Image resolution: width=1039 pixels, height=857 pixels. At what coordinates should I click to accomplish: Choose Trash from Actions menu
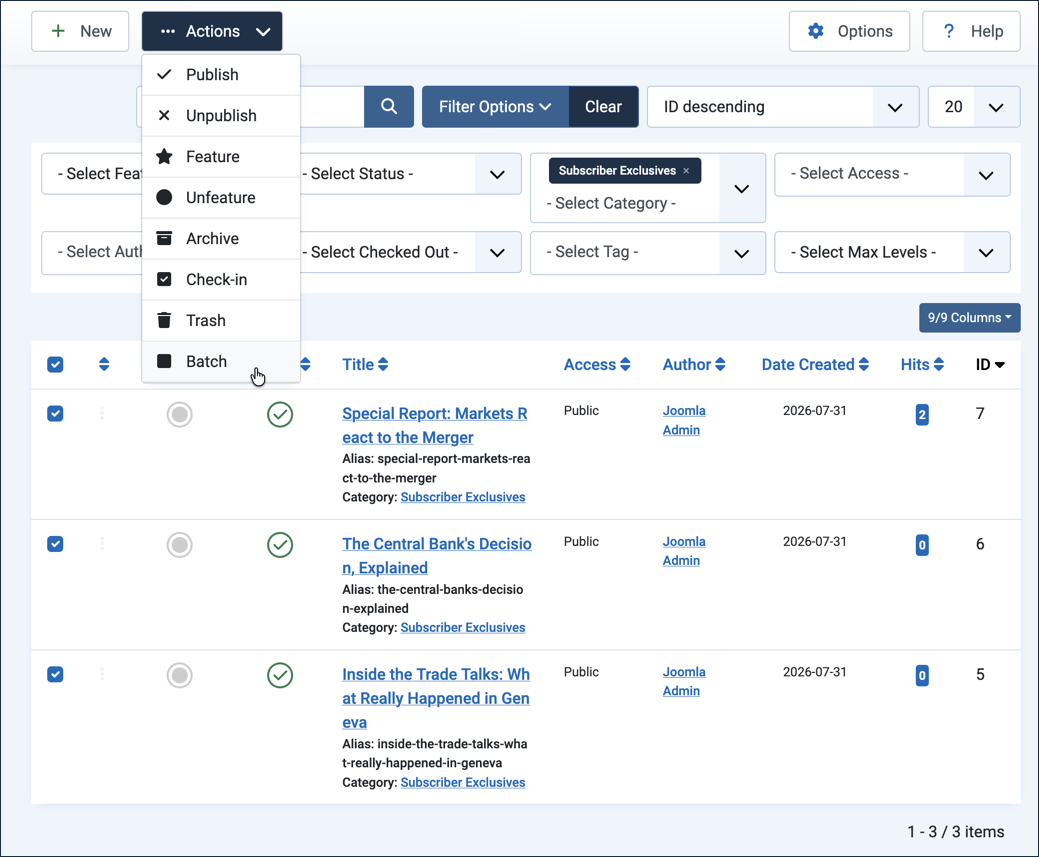[x=221, y=321]
